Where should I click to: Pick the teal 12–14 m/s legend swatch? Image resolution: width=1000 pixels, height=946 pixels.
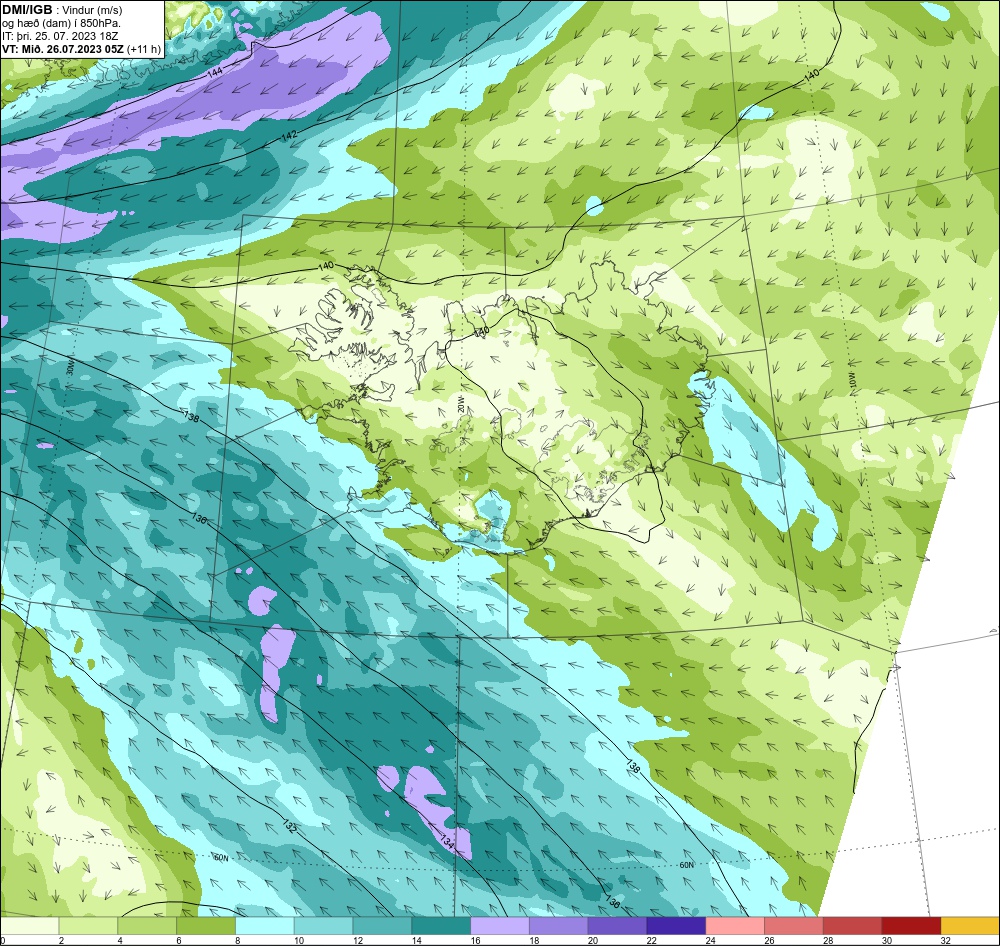pos(382,926)
